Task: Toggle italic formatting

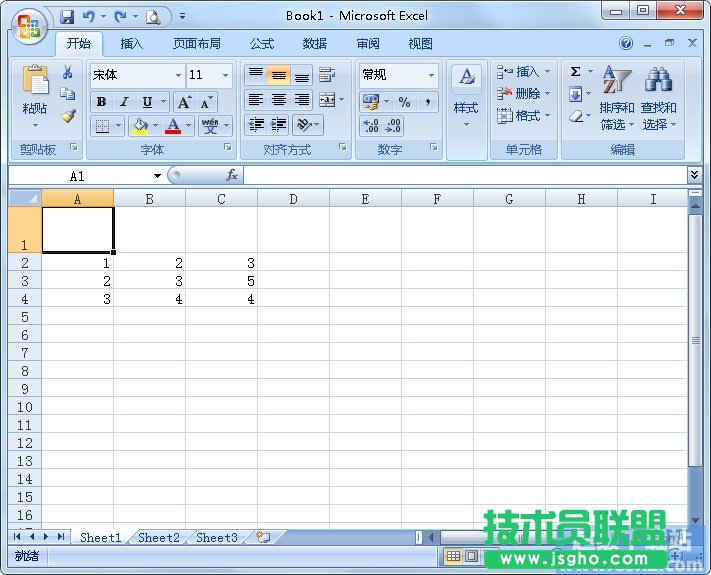Action: pos(124,102)
